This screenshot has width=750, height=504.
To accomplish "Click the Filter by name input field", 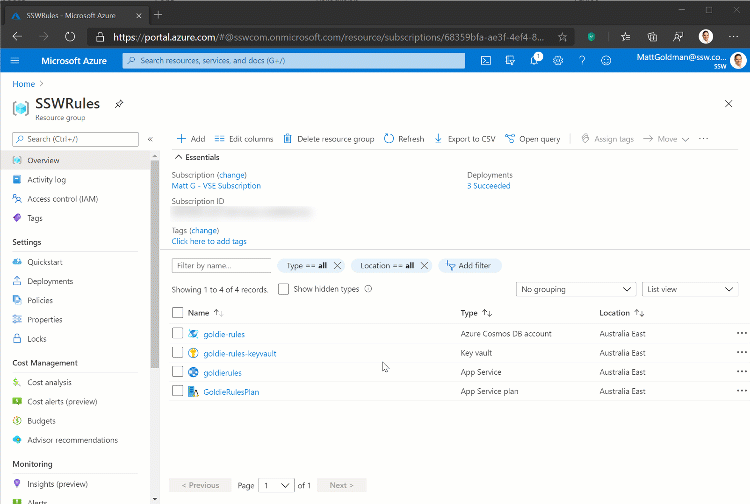I will (x=221, y=265).
